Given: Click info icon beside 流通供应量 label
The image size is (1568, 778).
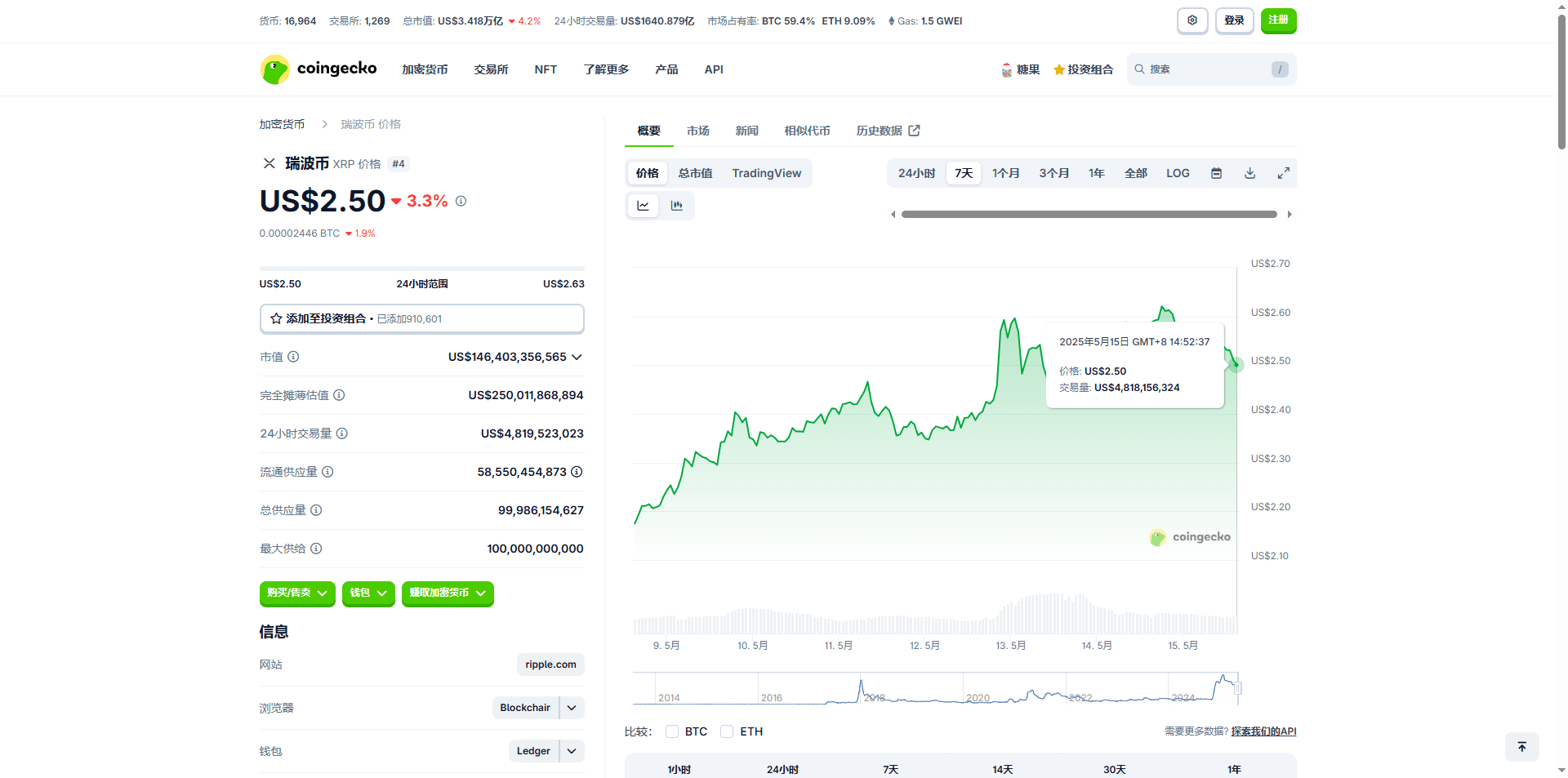Looking at the screenshot, I should pyautogui.click(x=327, y=472).
